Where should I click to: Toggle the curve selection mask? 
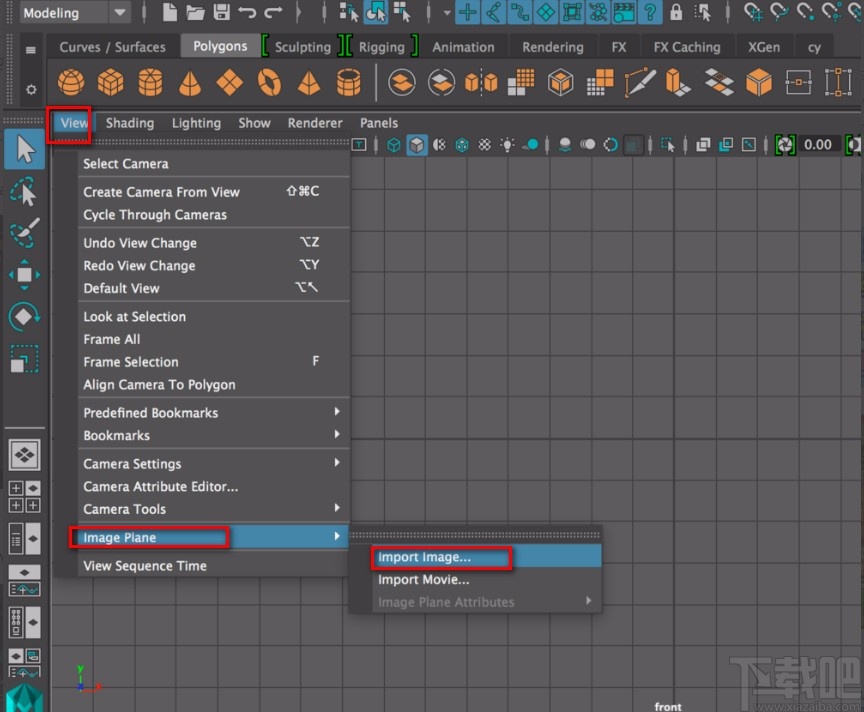point(520,12)
